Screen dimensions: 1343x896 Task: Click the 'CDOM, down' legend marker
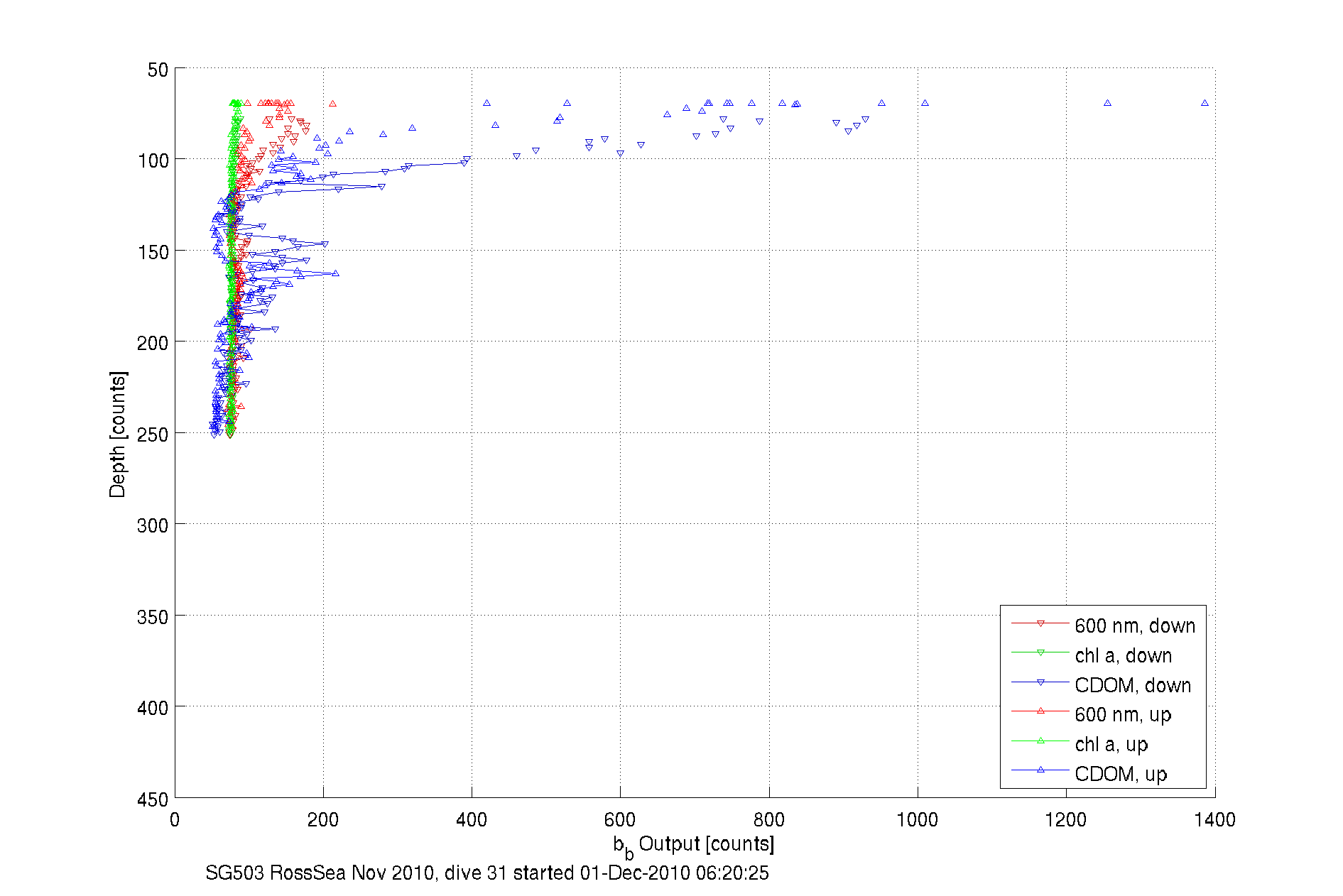(1040, 683)
